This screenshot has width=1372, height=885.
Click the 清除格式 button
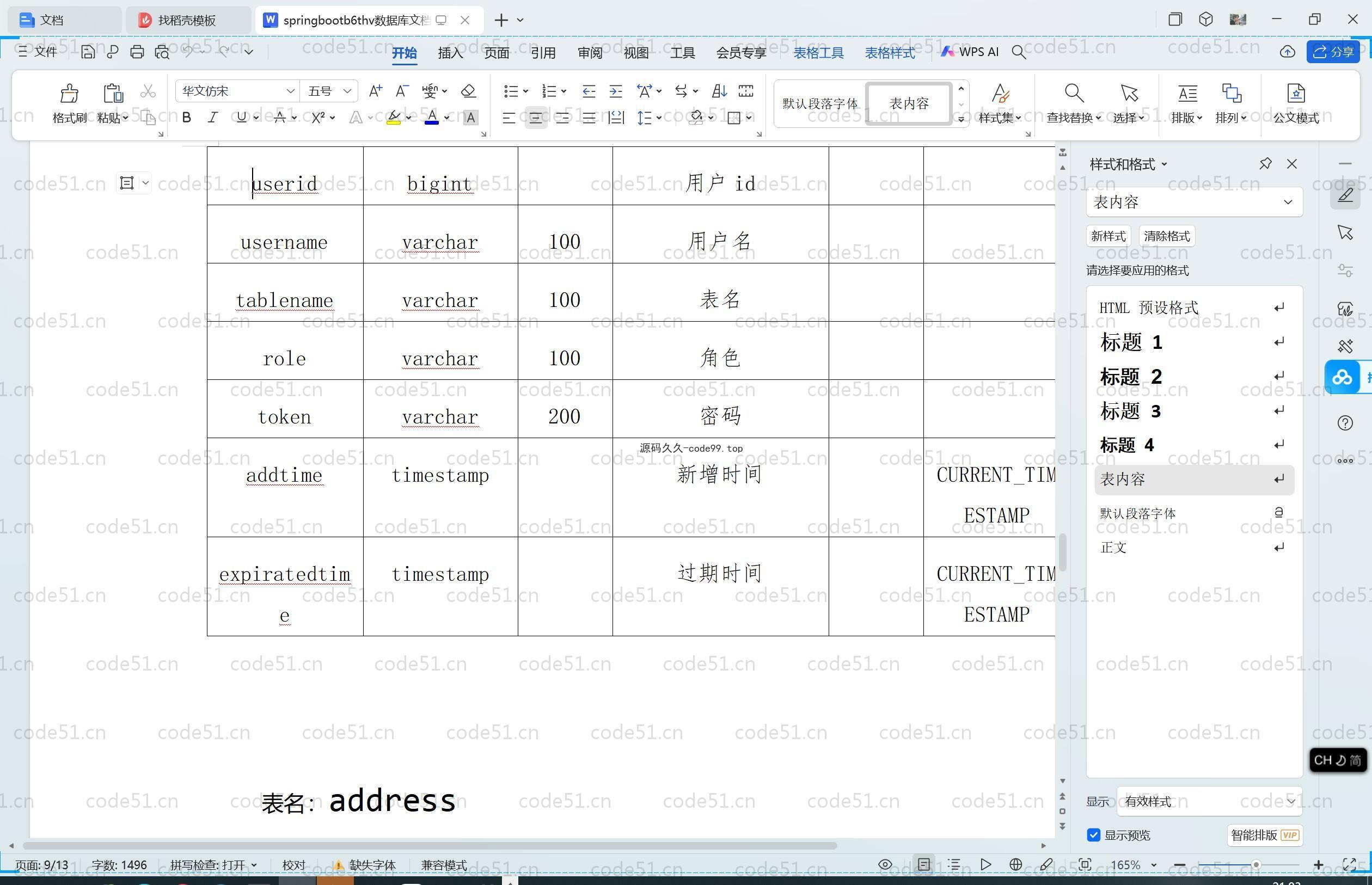click(x=1167, y=236)
